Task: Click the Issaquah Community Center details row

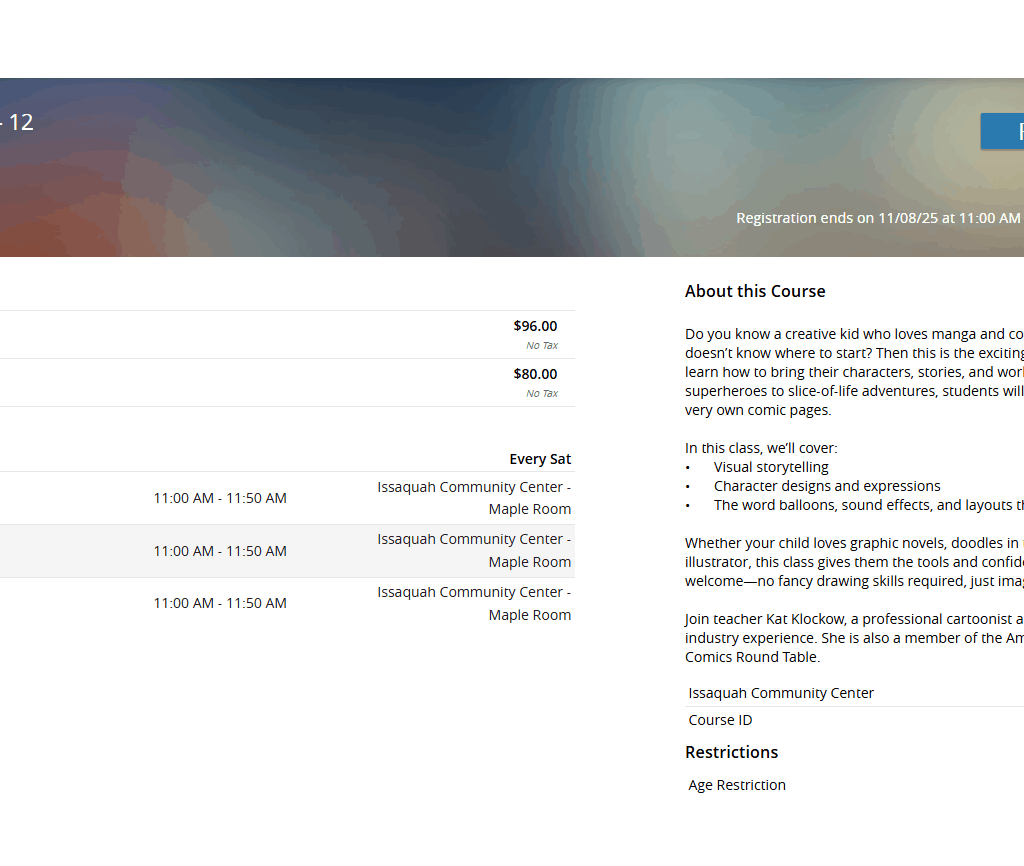Action: [x=781, y=693]
